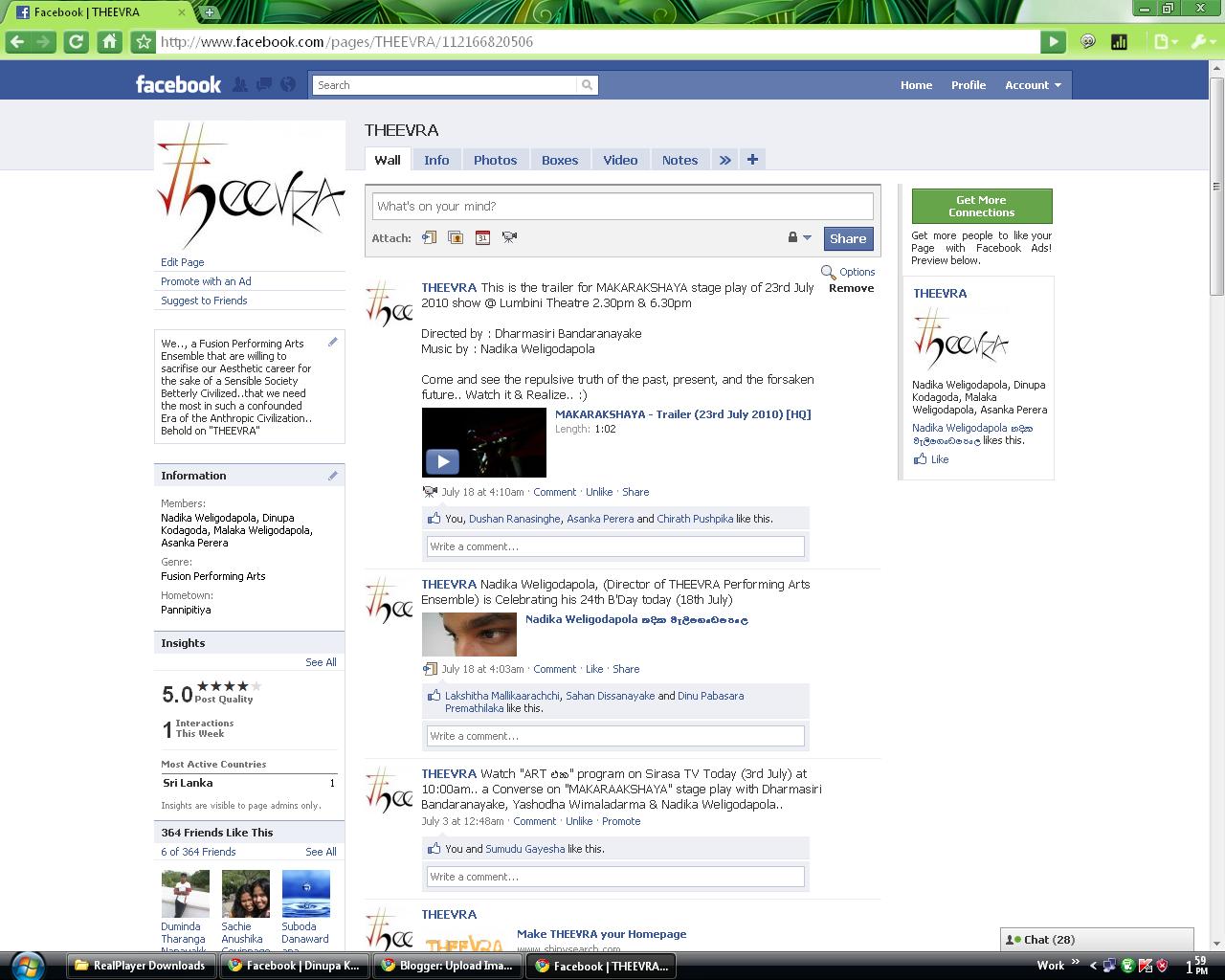Switch to RealPlayer Downloads taskbar item
The width and height of the screenshot is (1225, 980).
point(142,966)
